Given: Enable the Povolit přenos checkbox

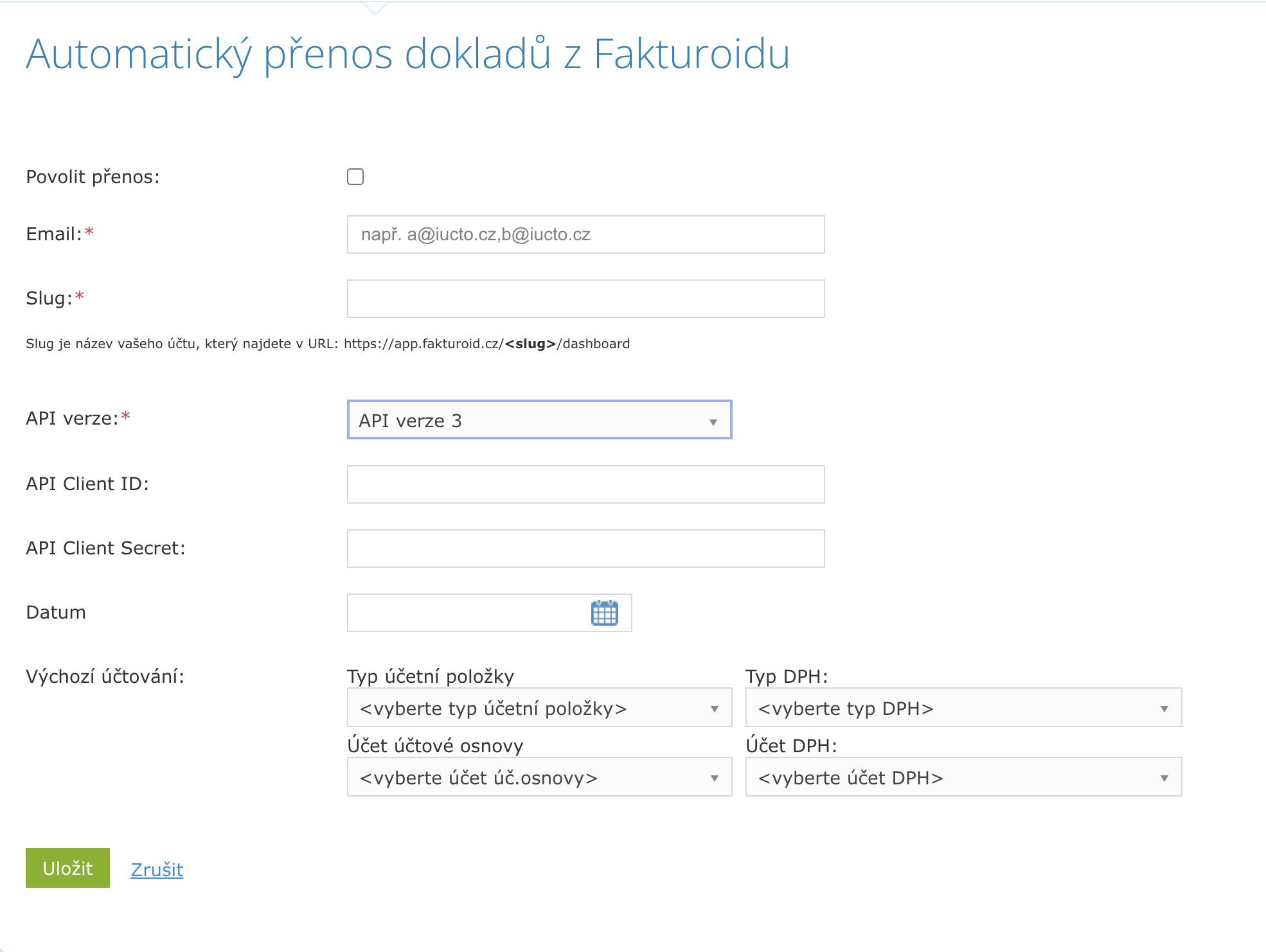Looking at the screenshot, I should 355,177.
